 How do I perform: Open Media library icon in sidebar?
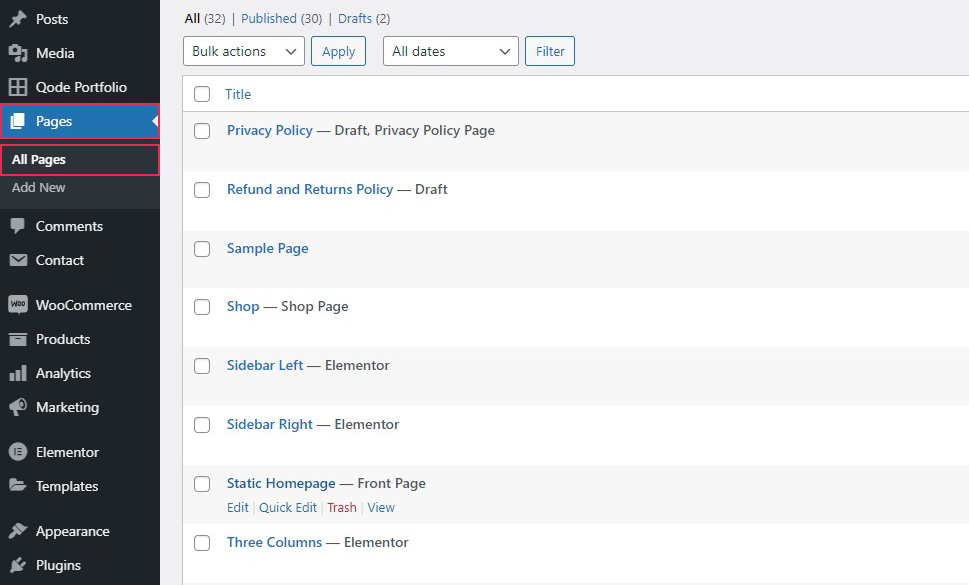coord(18,53)
